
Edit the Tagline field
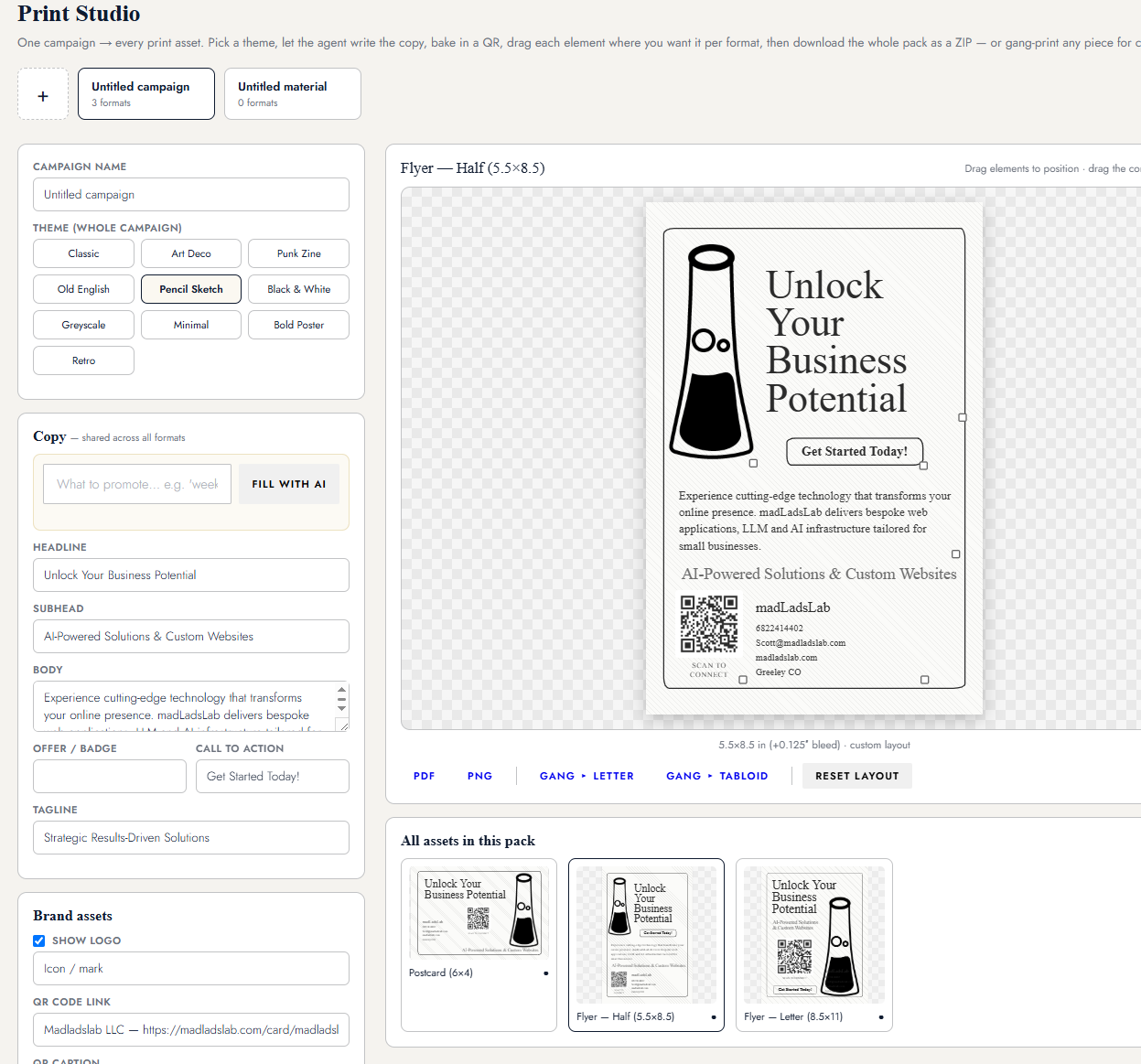point(191,838)
